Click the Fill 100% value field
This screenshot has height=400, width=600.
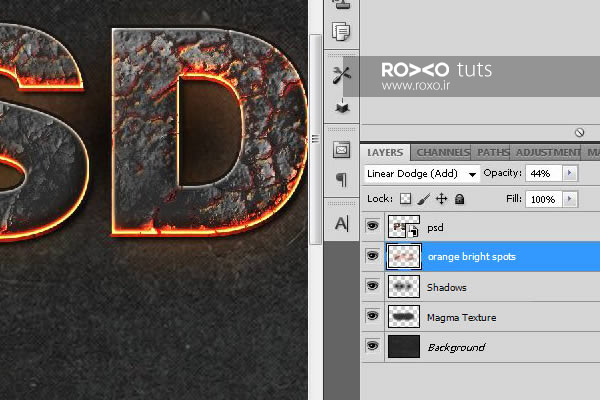(x=544, y=199)
